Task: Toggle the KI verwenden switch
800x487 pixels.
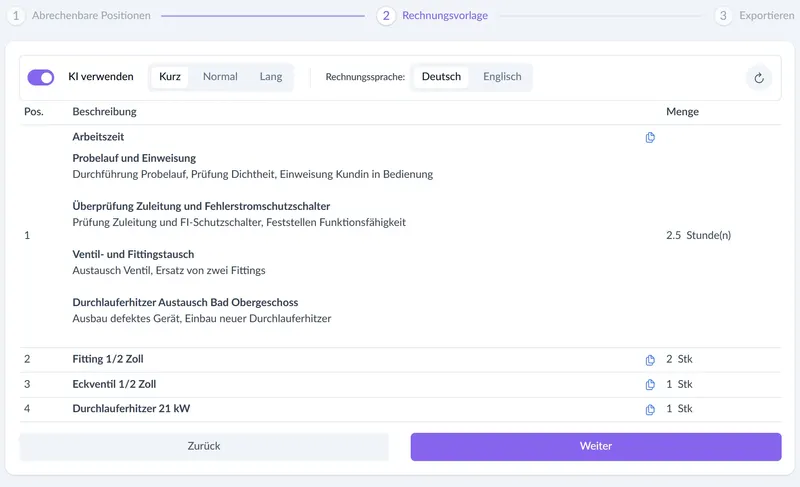Action: coord(41,78)
